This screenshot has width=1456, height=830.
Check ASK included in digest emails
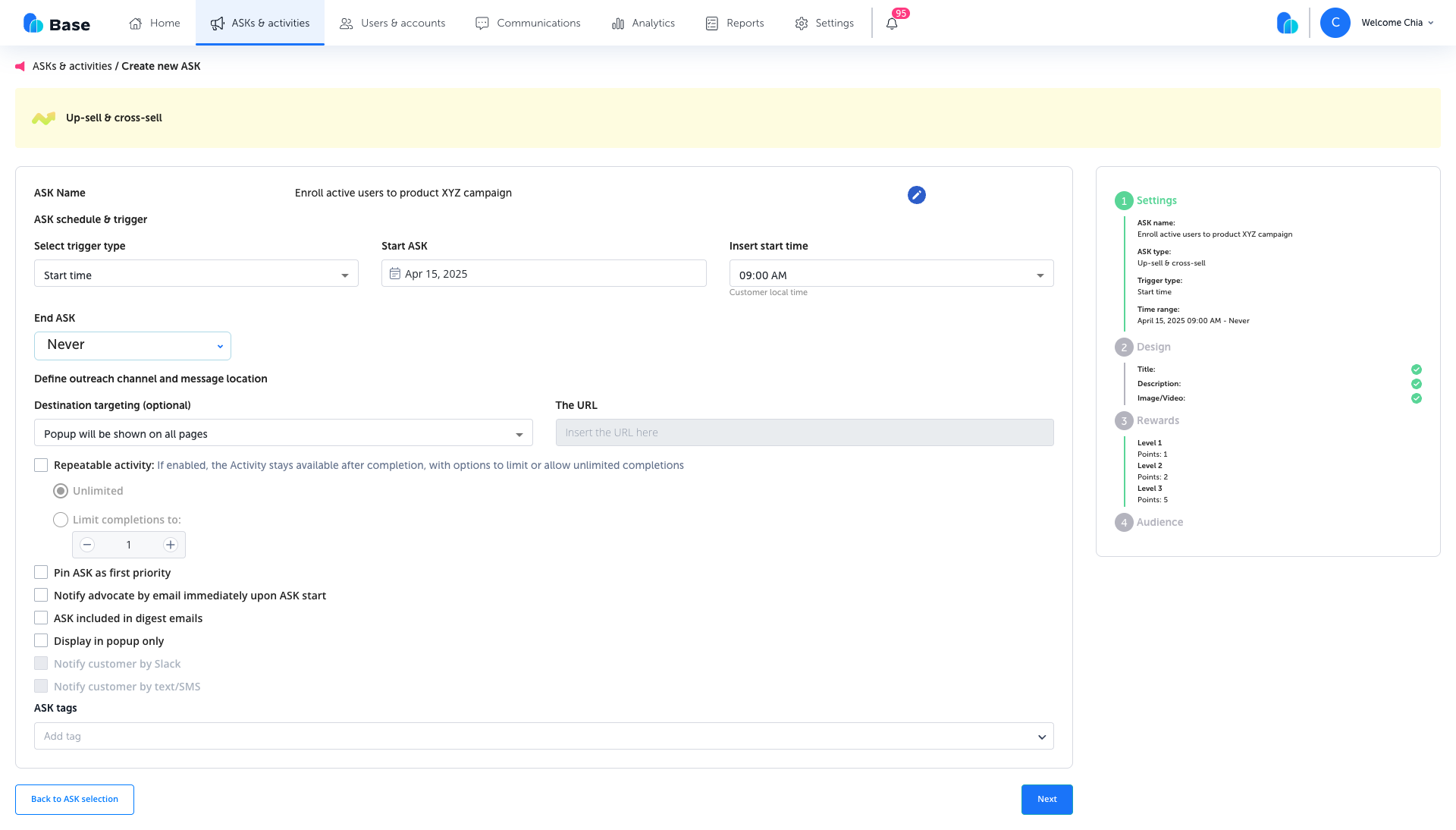pos(41,618)
